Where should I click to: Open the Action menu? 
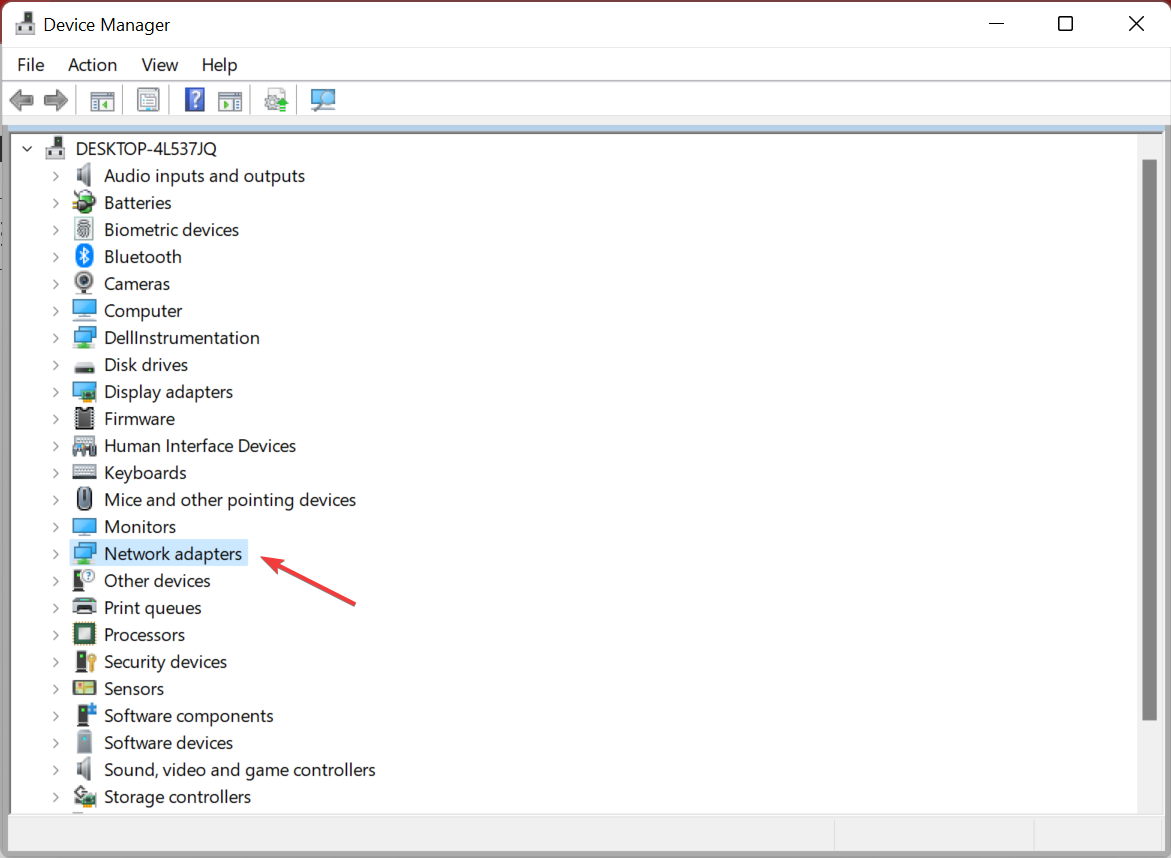click(x=93, y=65)
